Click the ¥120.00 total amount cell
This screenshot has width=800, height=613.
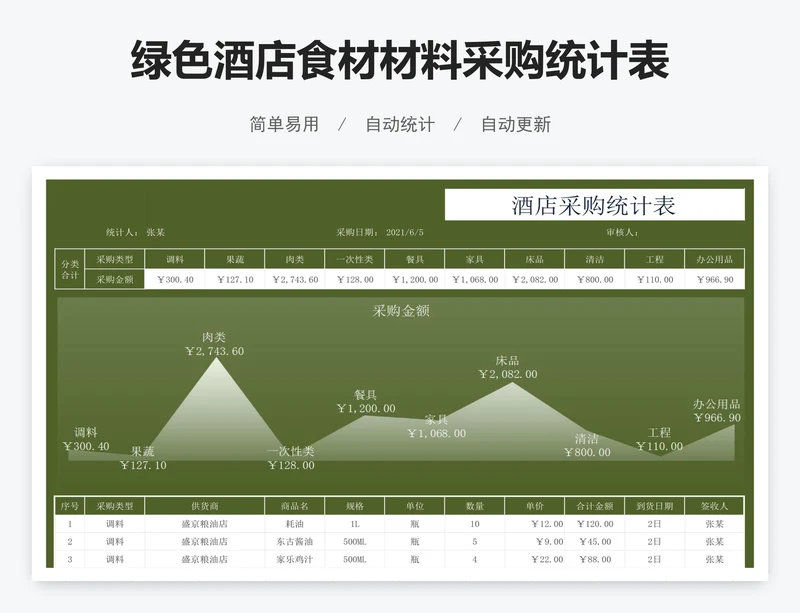tap(595, 524)
